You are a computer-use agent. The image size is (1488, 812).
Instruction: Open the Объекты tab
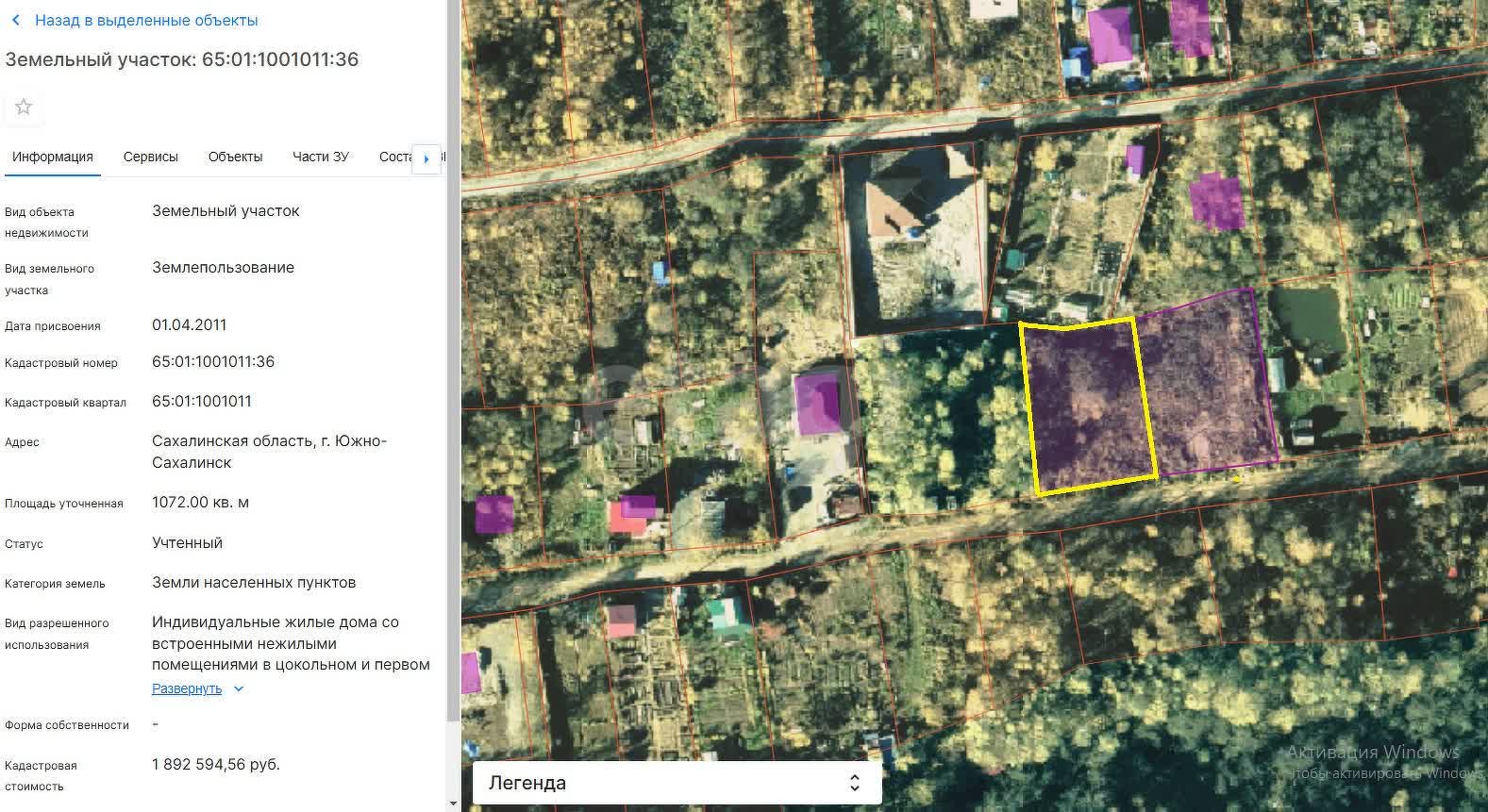click(x=235, y=157)
